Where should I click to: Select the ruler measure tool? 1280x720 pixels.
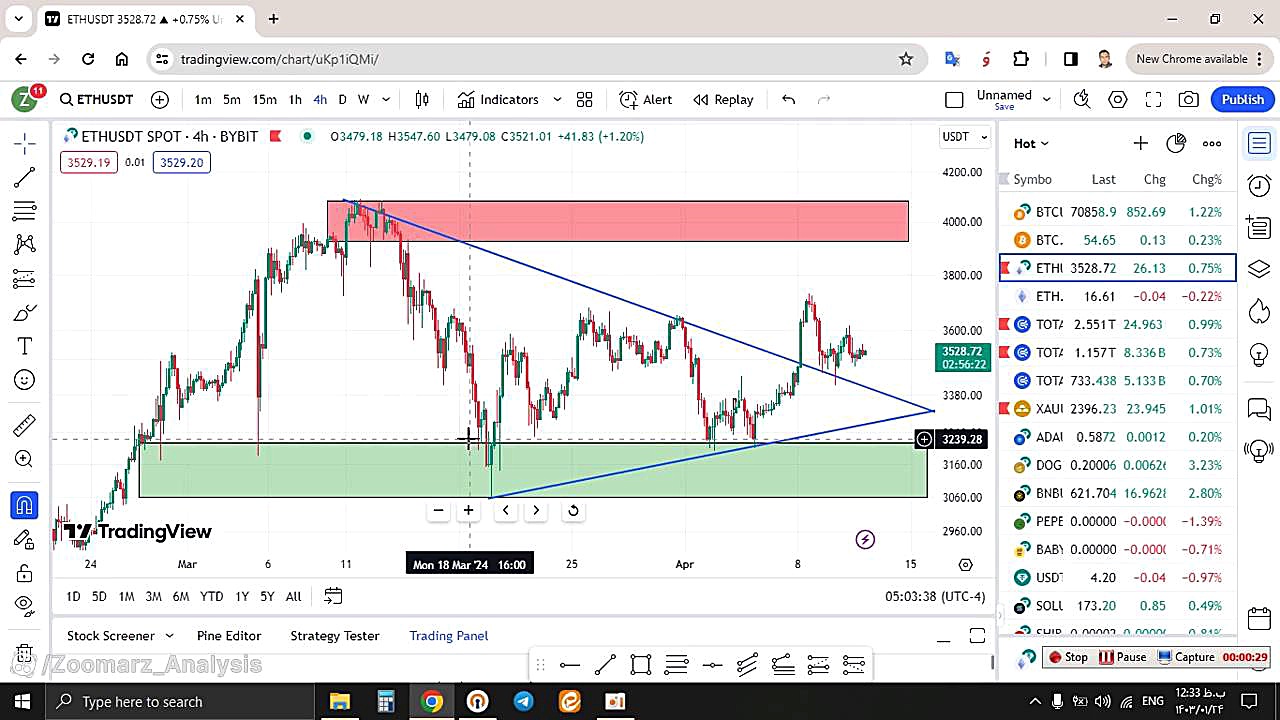25,426
